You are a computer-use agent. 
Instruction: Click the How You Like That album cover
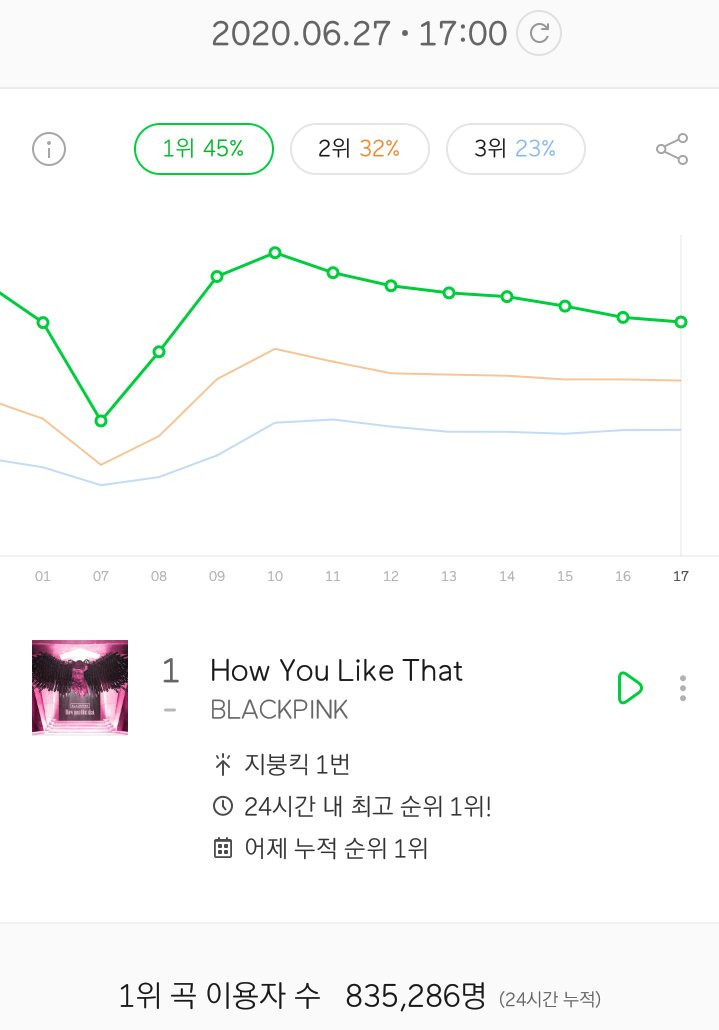coord(80,687)
